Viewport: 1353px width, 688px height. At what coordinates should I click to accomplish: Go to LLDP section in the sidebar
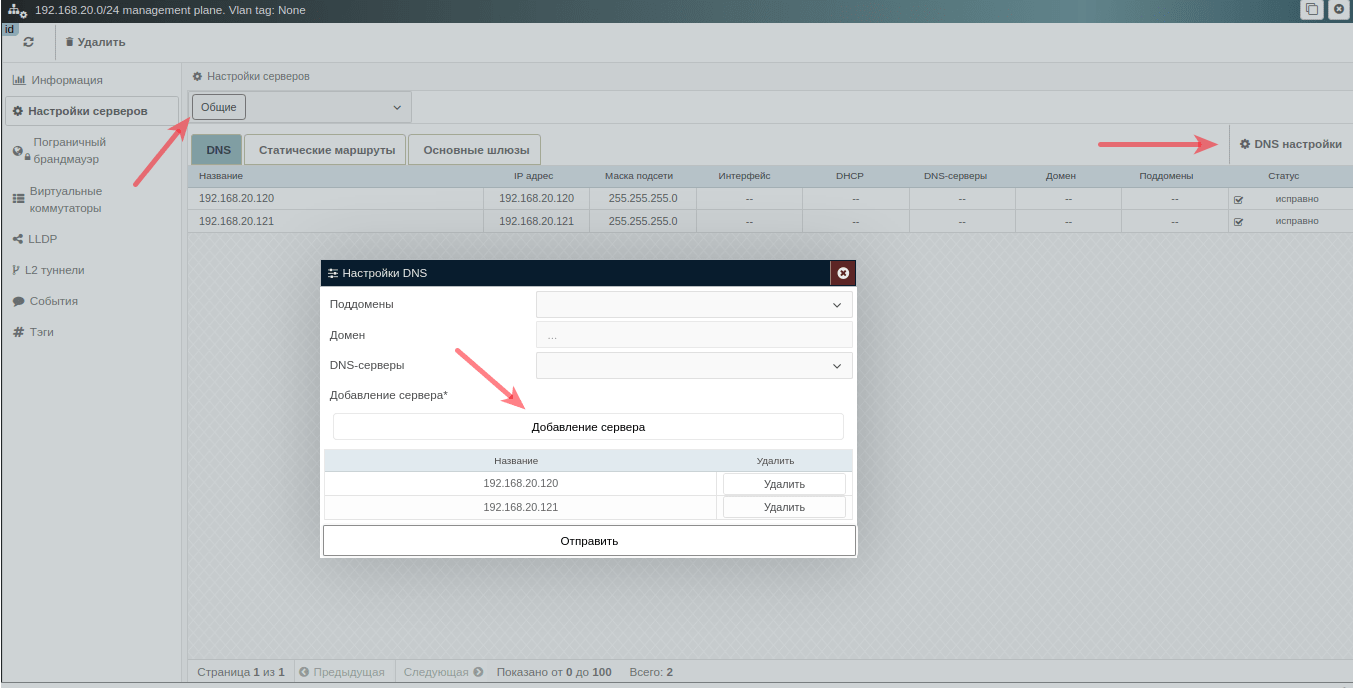click(x=35, y=239)
